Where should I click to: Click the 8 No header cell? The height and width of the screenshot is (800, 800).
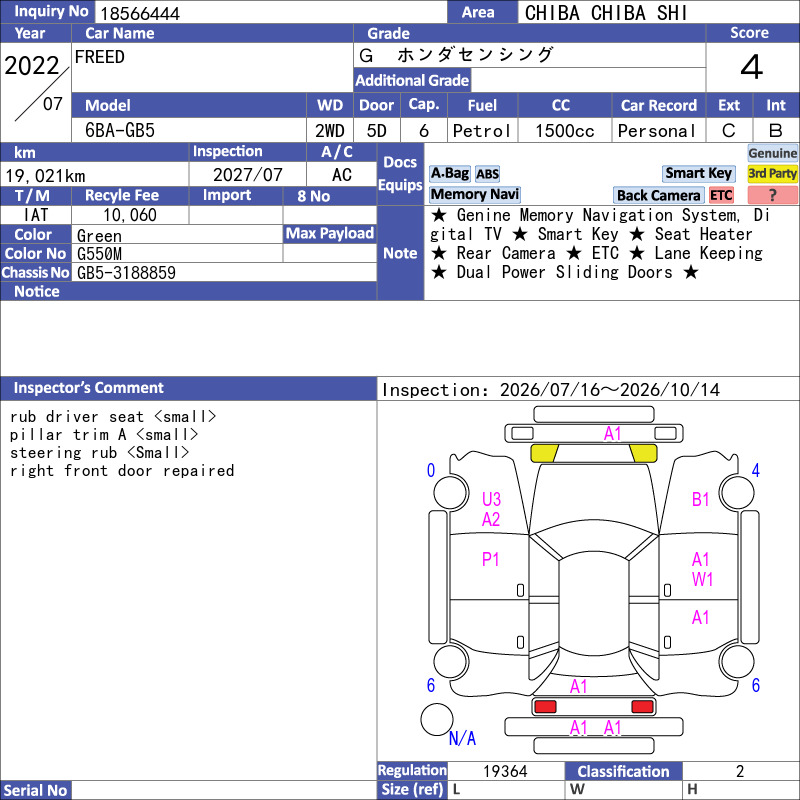(330, 196)
